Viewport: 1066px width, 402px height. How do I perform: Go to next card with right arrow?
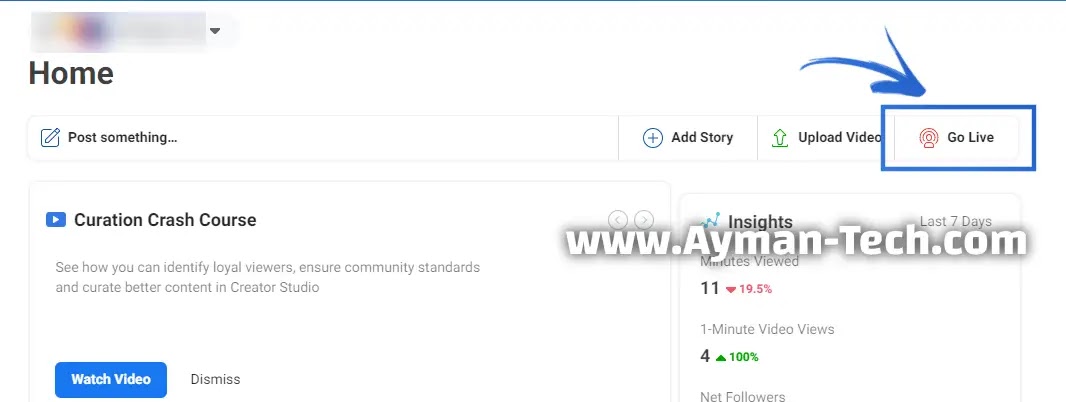pos(644,220)
